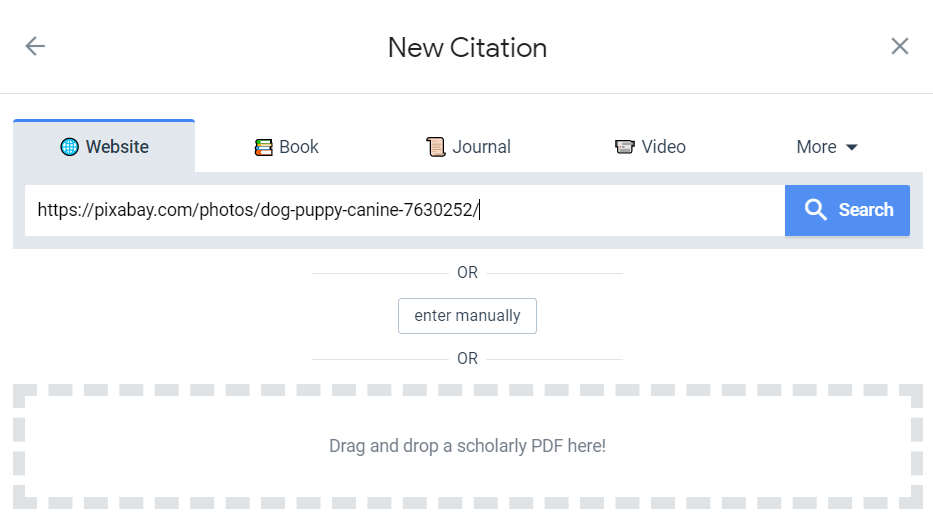The width and height of the screenshot is (933, 524).
Task: Click the New Citation heading
Action: [x=467, y=48]
